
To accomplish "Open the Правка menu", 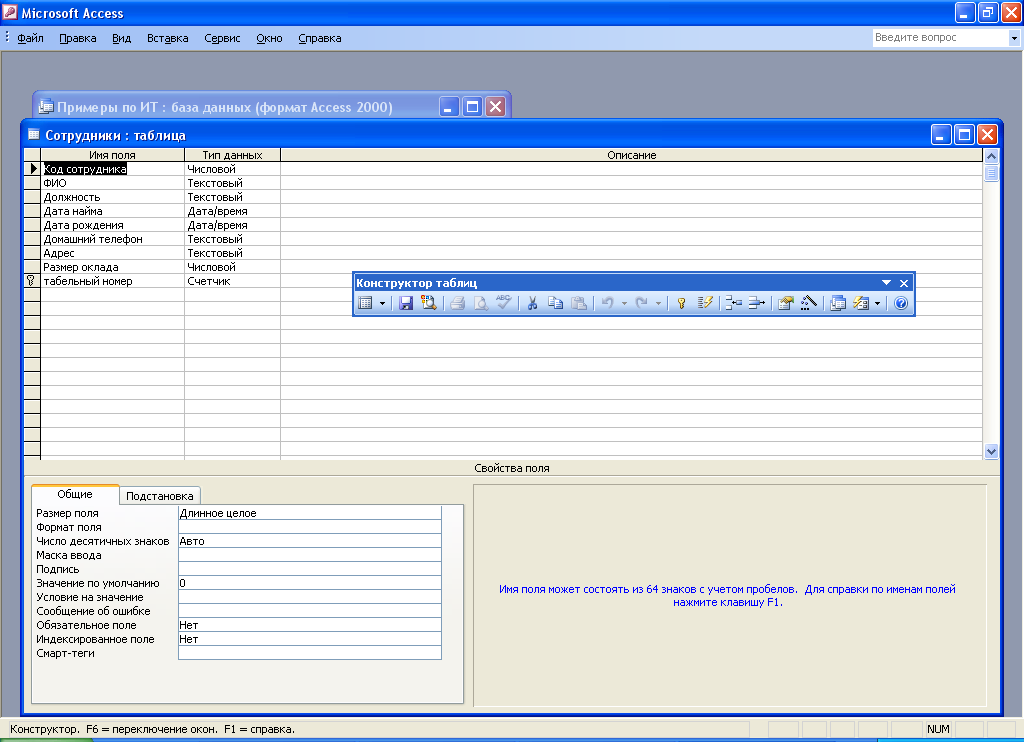I will click(78, 38).
